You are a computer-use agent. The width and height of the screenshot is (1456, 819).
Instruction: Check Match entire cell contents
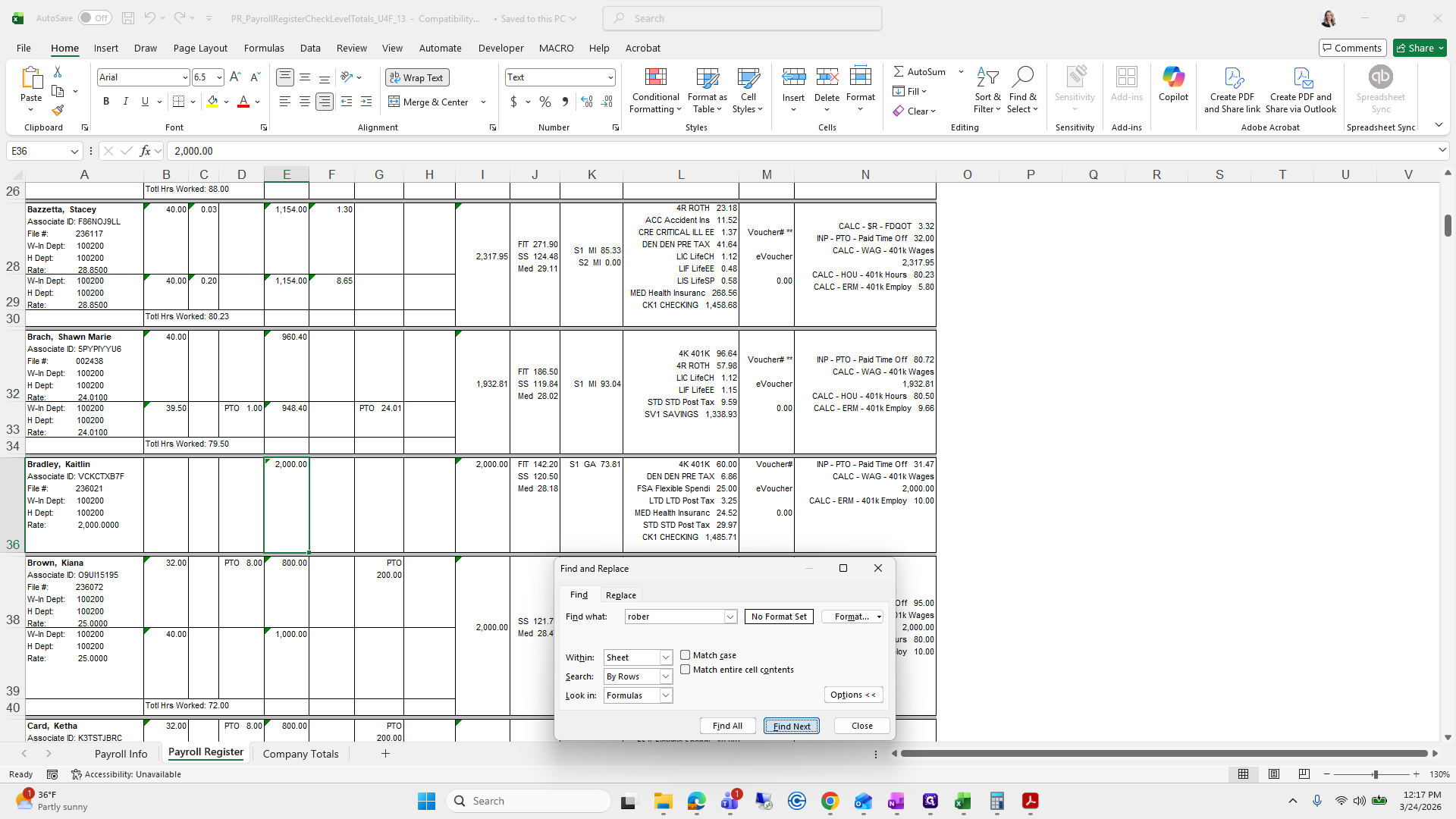686,670
